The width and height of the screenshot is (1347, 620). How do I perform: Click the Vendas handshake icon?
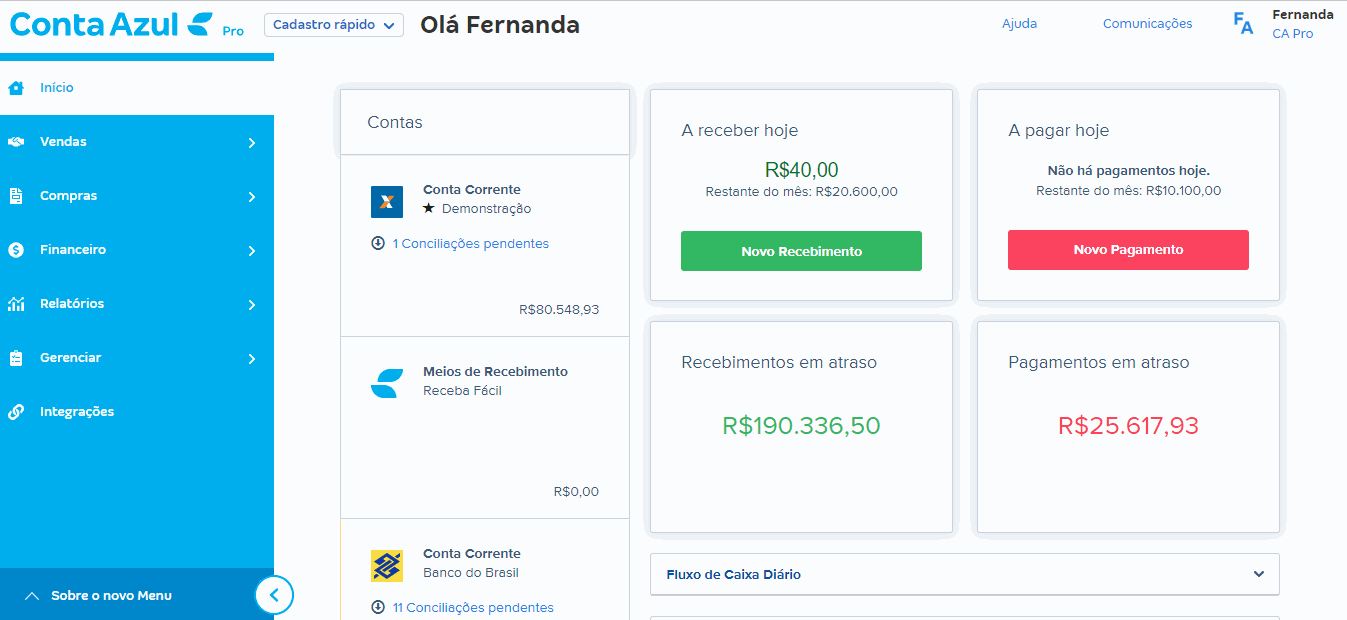pyautogui.click(x=16, y=142)
